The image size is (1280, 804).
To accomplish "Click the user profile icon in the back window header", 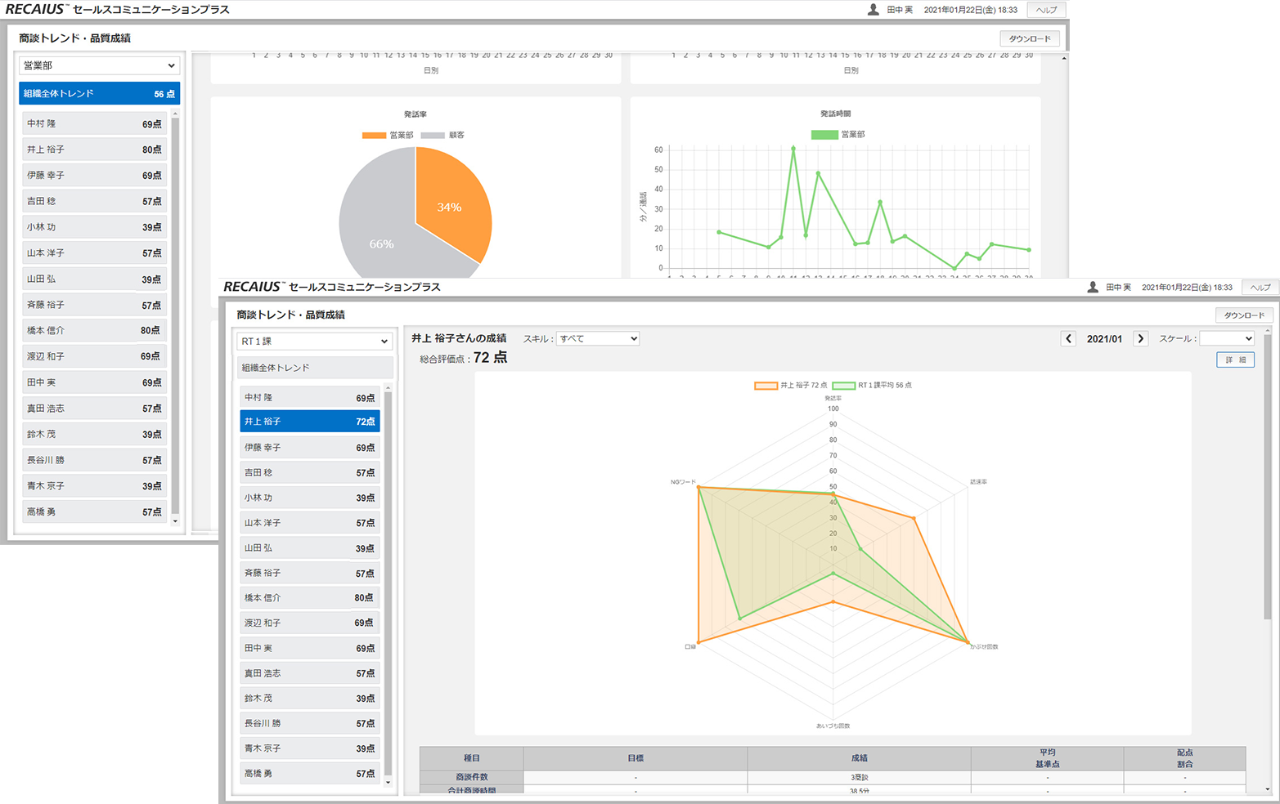I will pos(874,9).
